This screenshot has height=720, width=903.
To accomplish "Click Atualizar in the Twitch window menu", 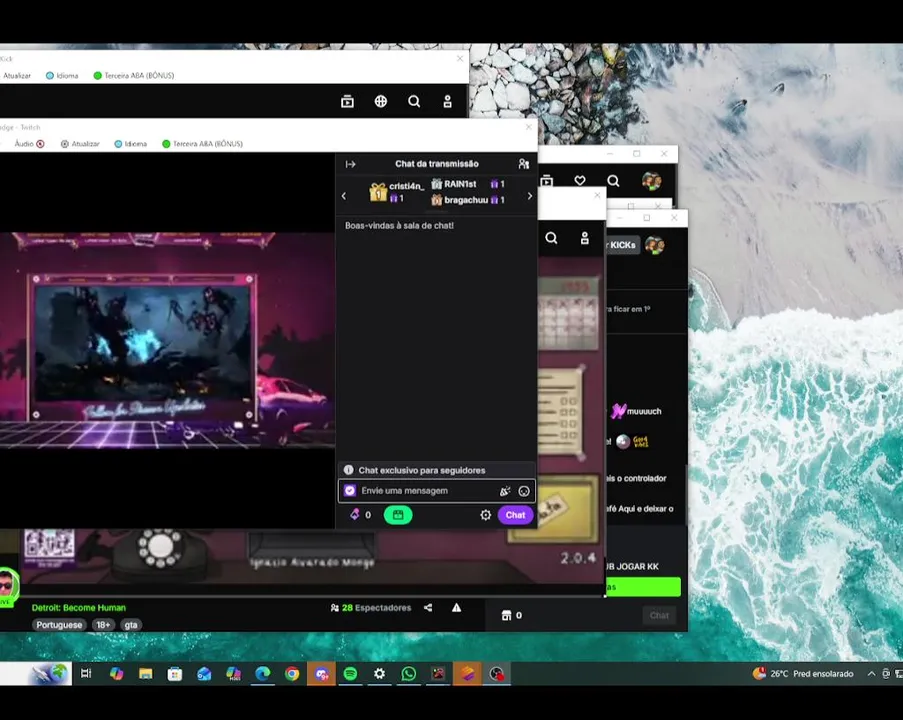I will pos(80,144).
